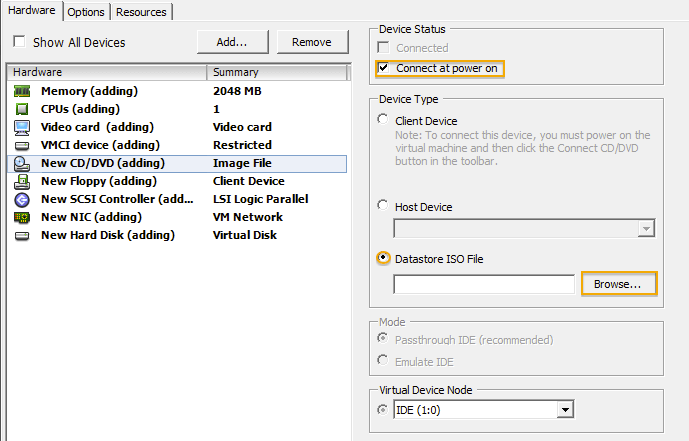This screenshot has height=441, width=689.
Task: Click the VMCI device icon
Action: (x=22, y=145)
